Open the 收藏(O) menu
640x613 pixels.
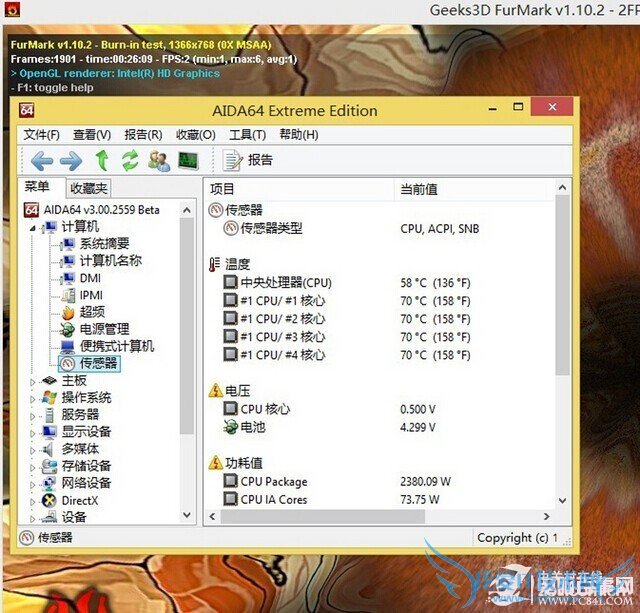[x=196, y=135]
